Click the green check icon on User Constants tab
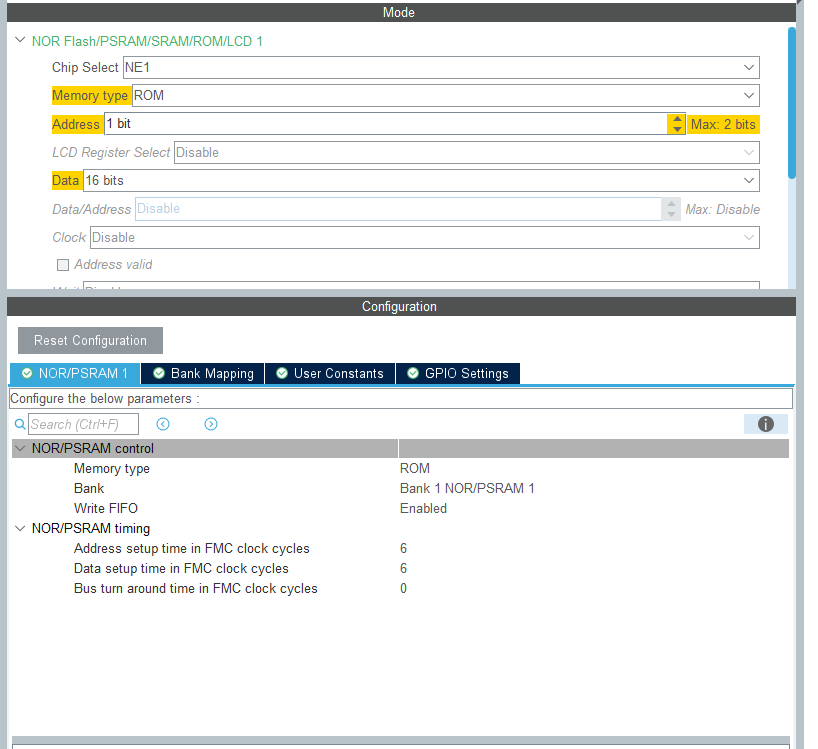This screenshot has width=818, height=749. pos(282,373)
